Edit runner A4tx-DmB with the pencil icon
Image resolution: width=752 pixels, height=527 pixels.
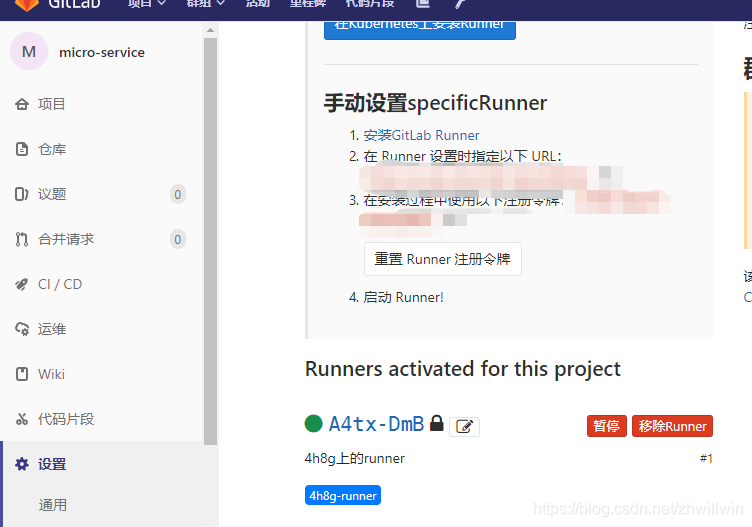[x=464, y=426]
